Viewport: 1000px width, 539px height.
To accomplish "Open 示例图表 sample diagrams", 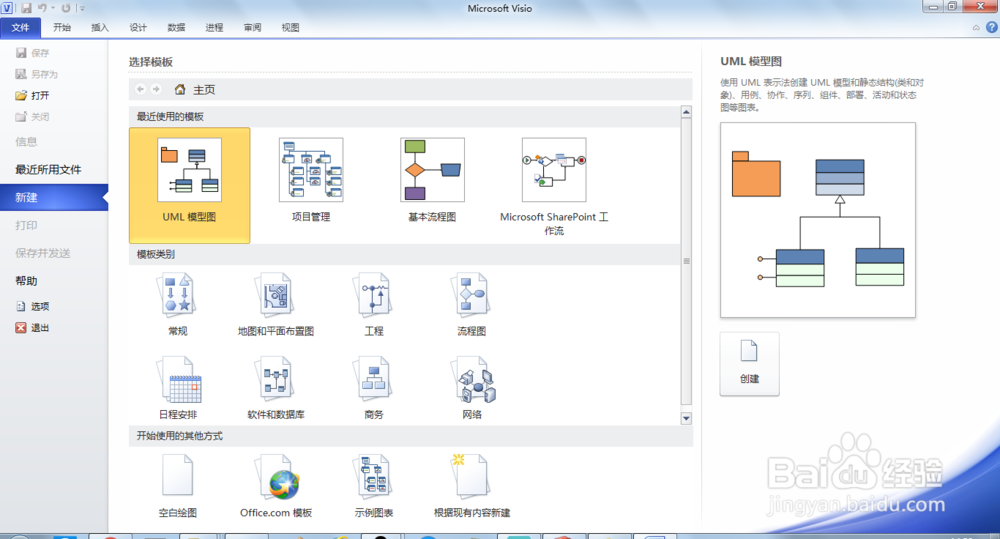I will pos(374,486).
